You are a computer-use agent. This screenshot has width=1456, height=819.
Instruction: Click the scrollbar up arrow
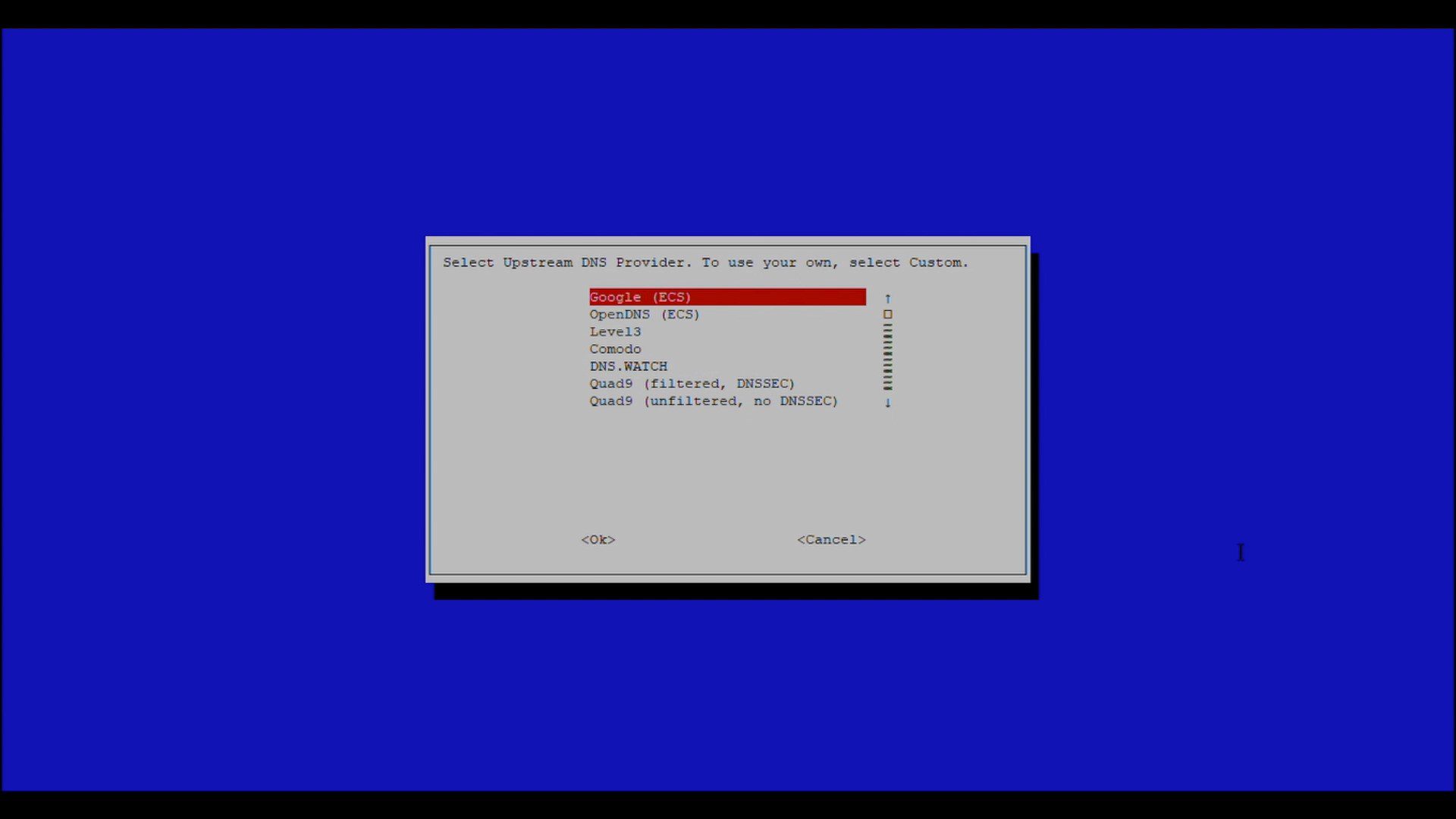click(888, 299)
